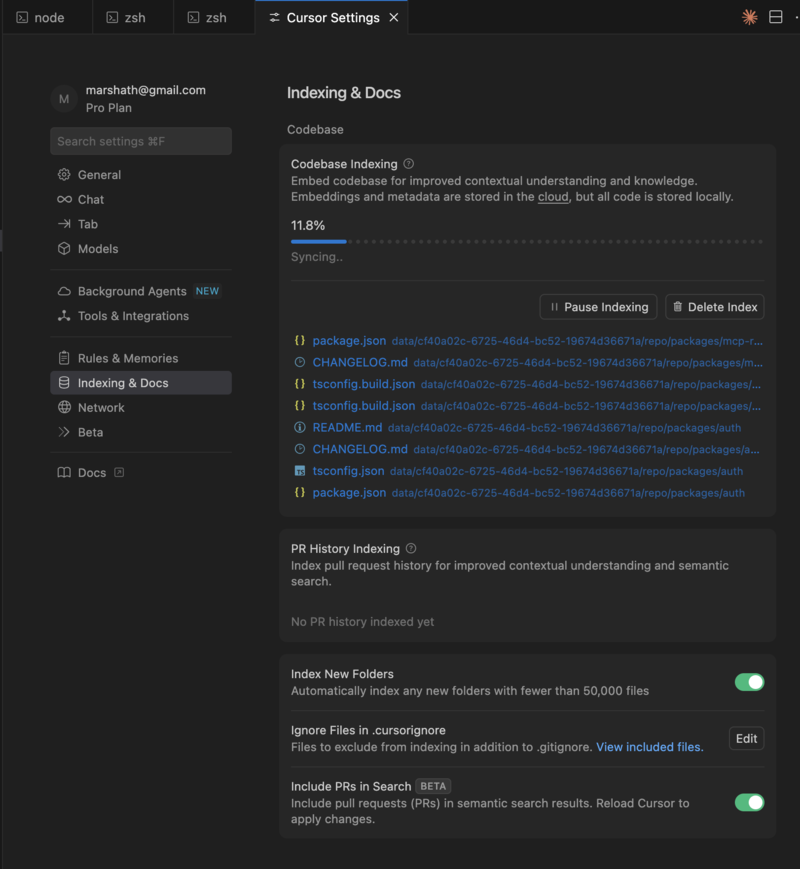Viewport: 800px width, 869px height.
Task: Switch to the second zsh tab
Action: point(213,18)
